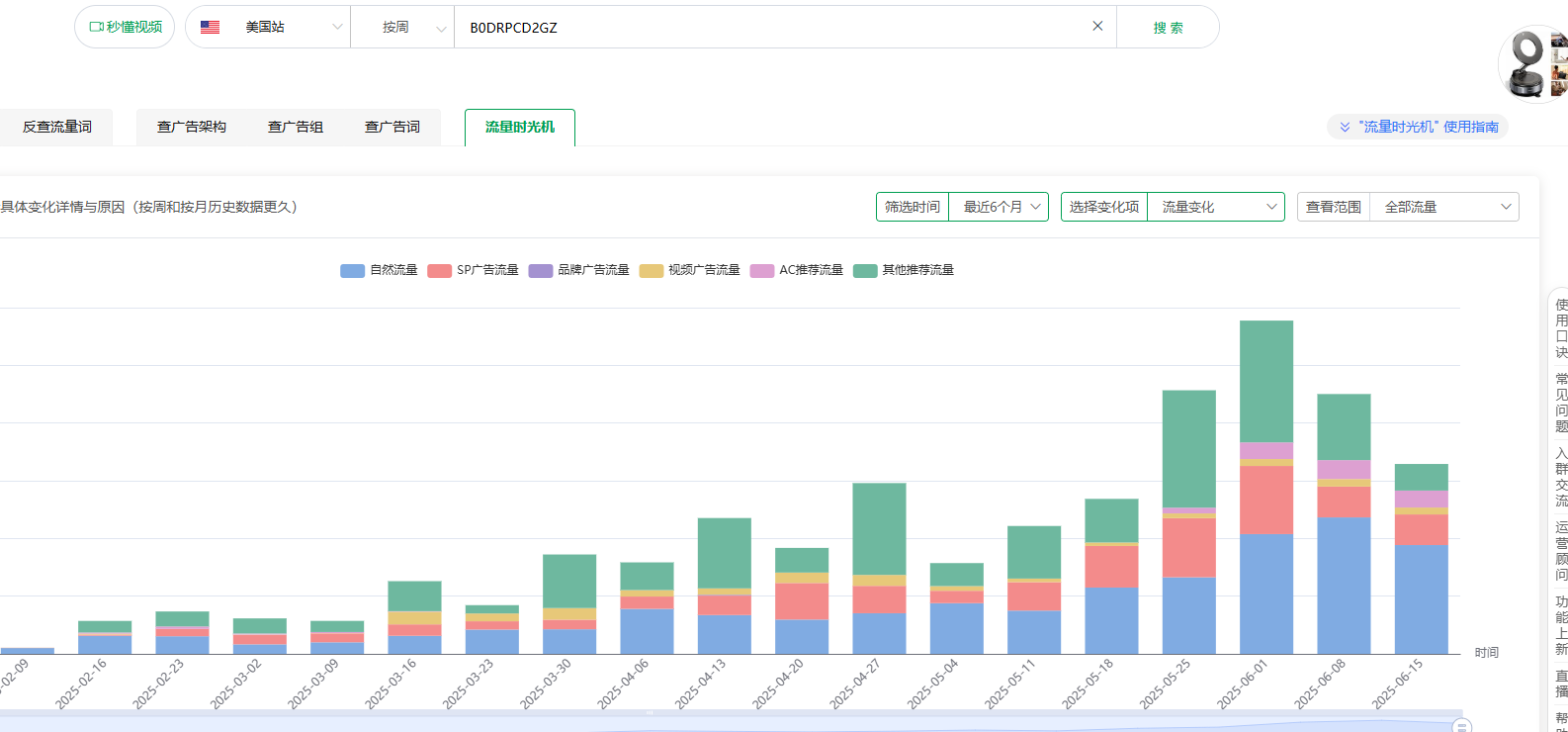Click the 视频广告流量 yellow legend marker

coord(652,271)
